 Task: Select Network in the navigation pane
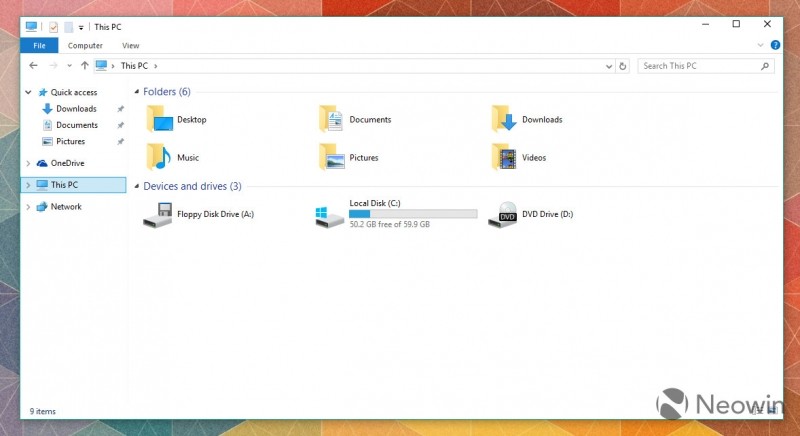[66, 207]
